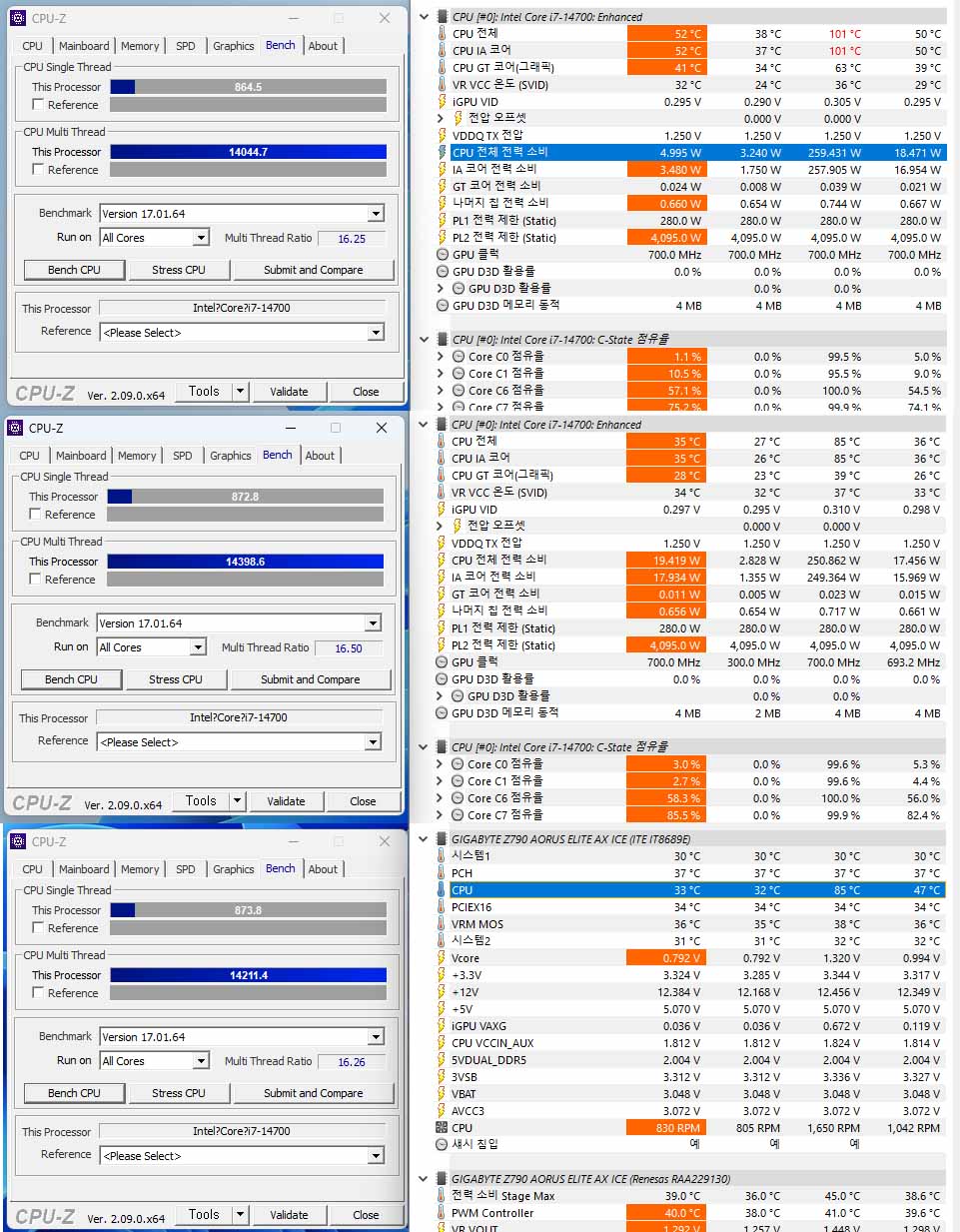Switch to CPU tab in window scoring 14211.4
The height and width of the screenshot is (1232, 960).
click(x=33, y=869)
